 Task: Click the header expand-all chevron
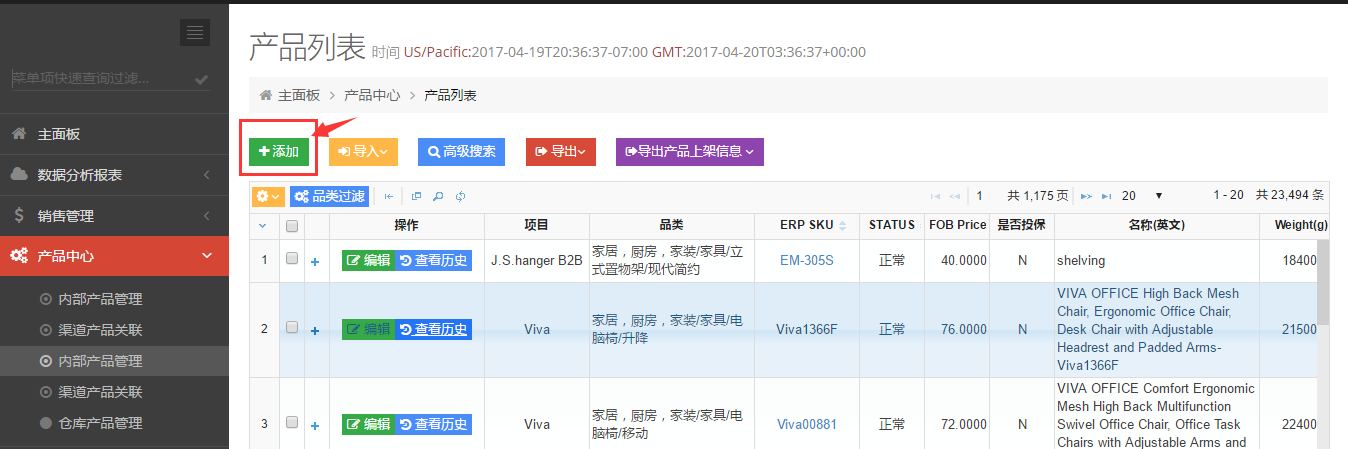263,226
